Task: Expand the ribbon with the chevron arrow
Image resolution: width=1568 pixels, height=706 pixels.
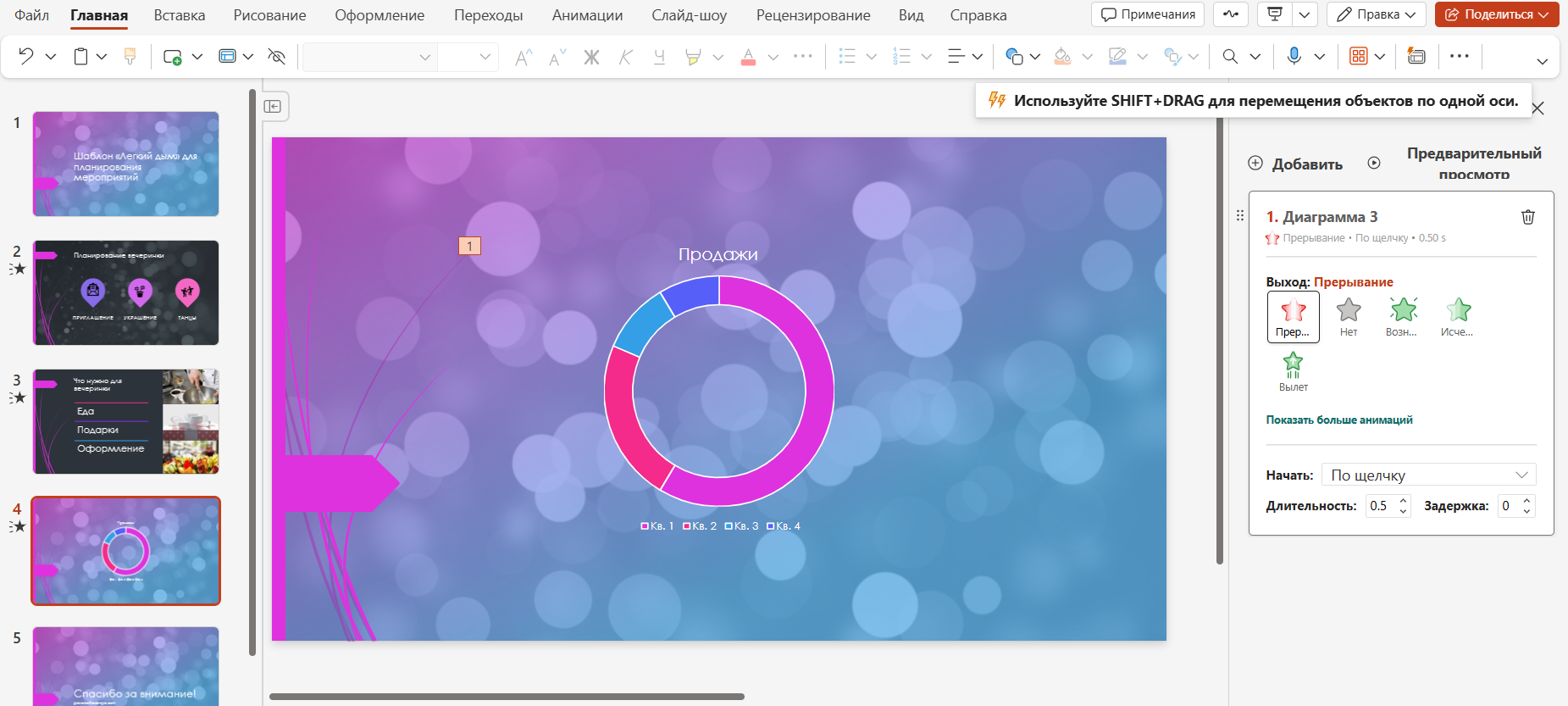Action: 1542,61
